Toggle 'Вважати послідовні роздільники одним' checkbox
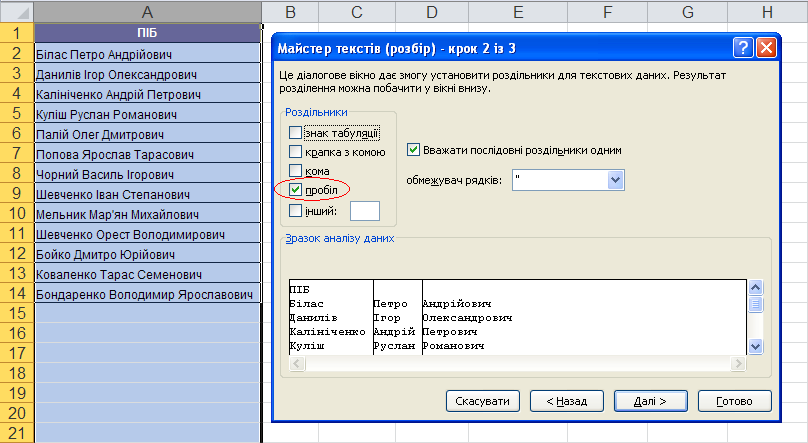808x443 pixels. tap(414, 150)
